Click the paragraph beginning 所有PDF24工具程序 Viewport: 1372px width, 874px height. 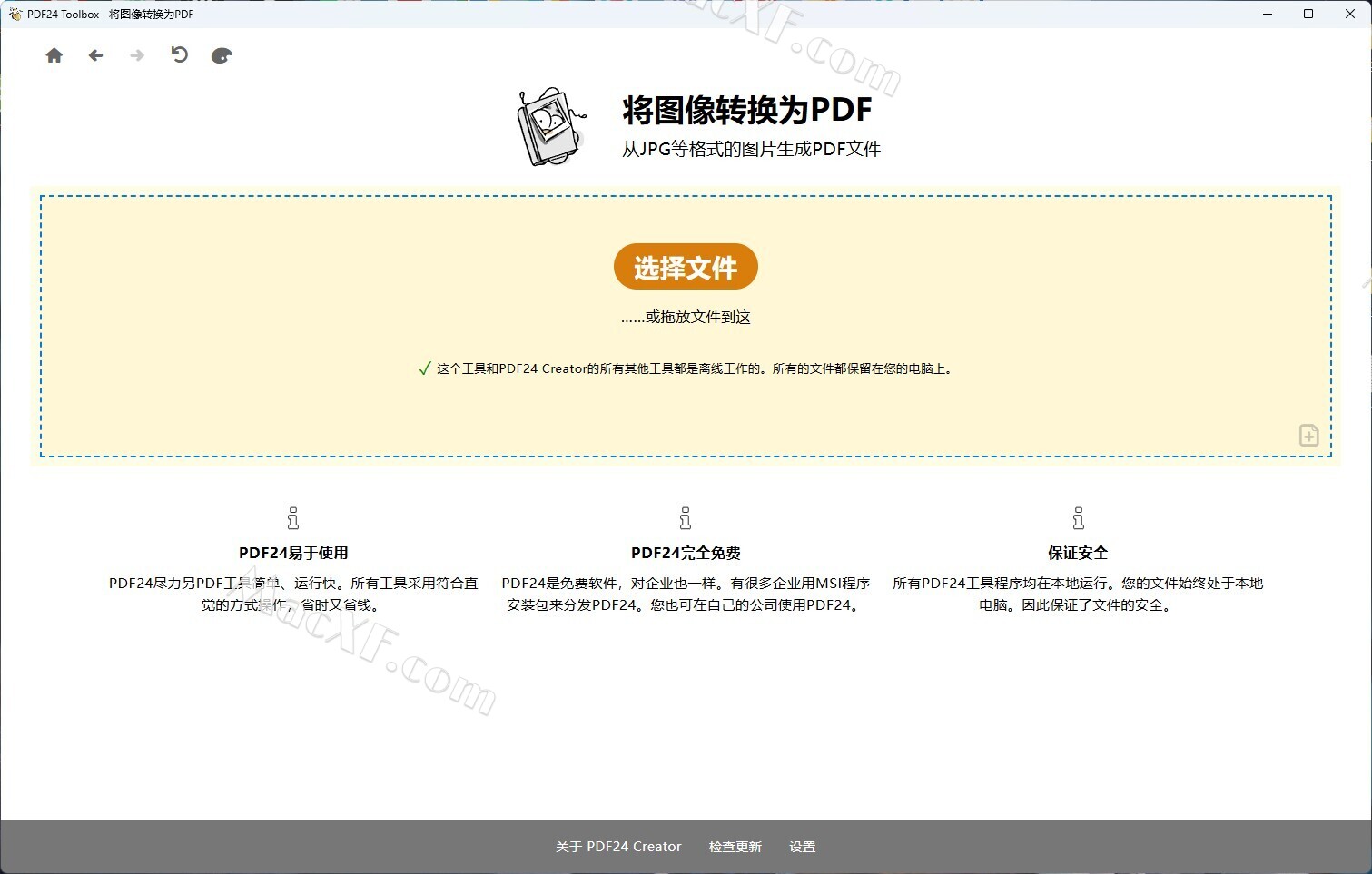1078,594
